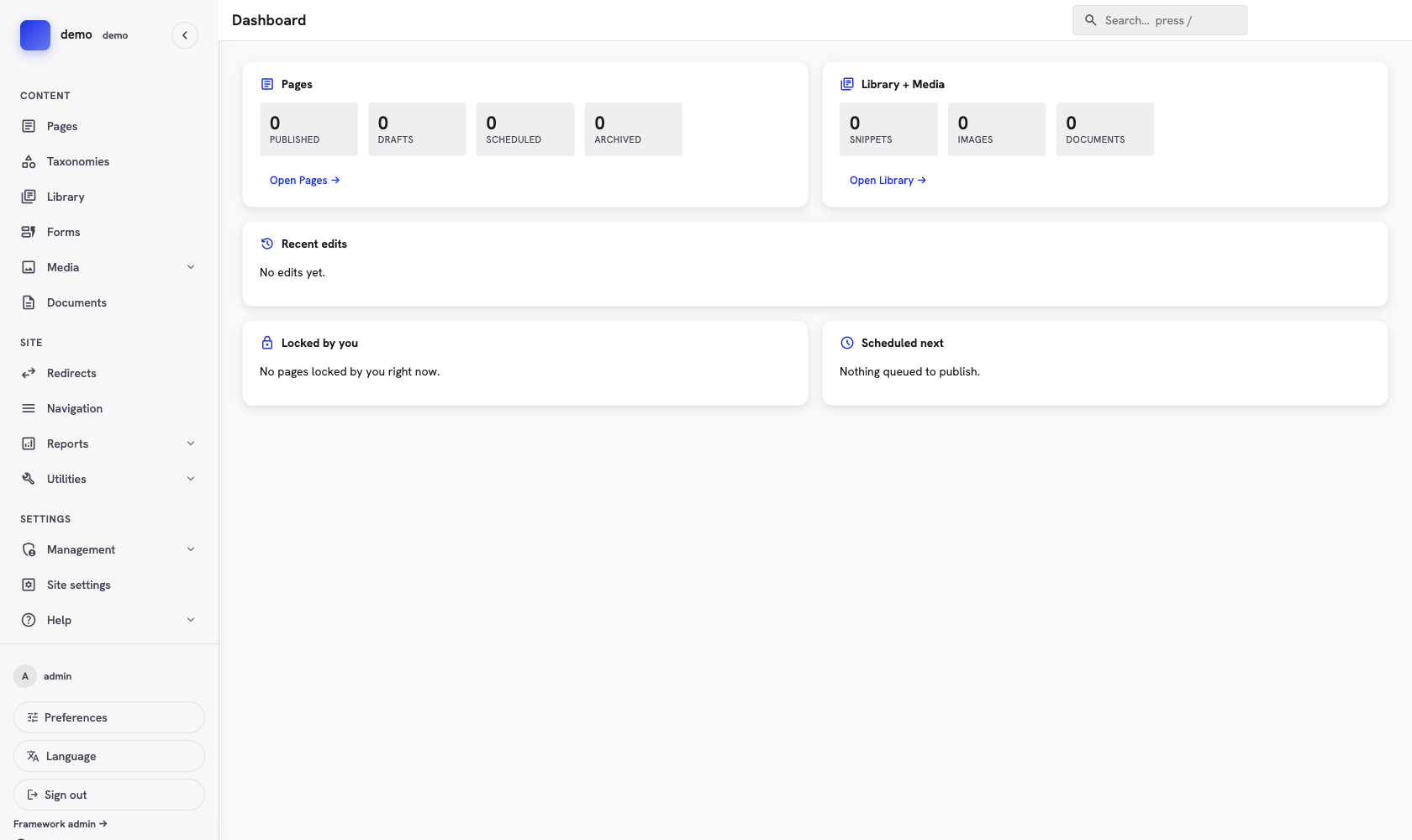Click the Management shield icon
Image resolution: width=1412 pixels, height=840 pixels.
click(x=29, y=549)
